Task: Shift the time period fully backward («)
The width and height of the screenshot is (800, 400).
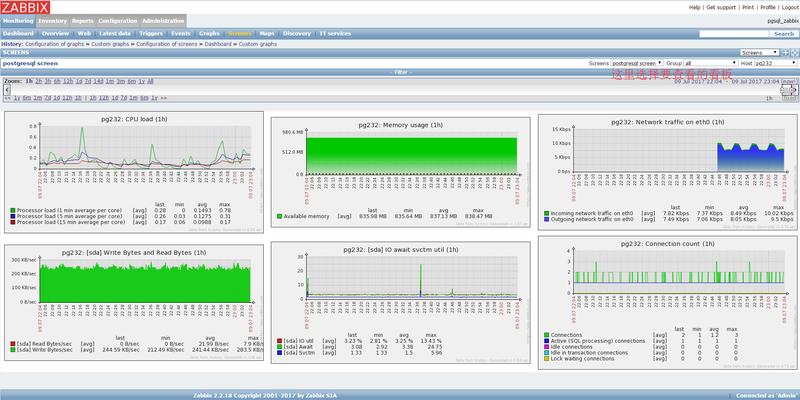Action: pos(5,98)
